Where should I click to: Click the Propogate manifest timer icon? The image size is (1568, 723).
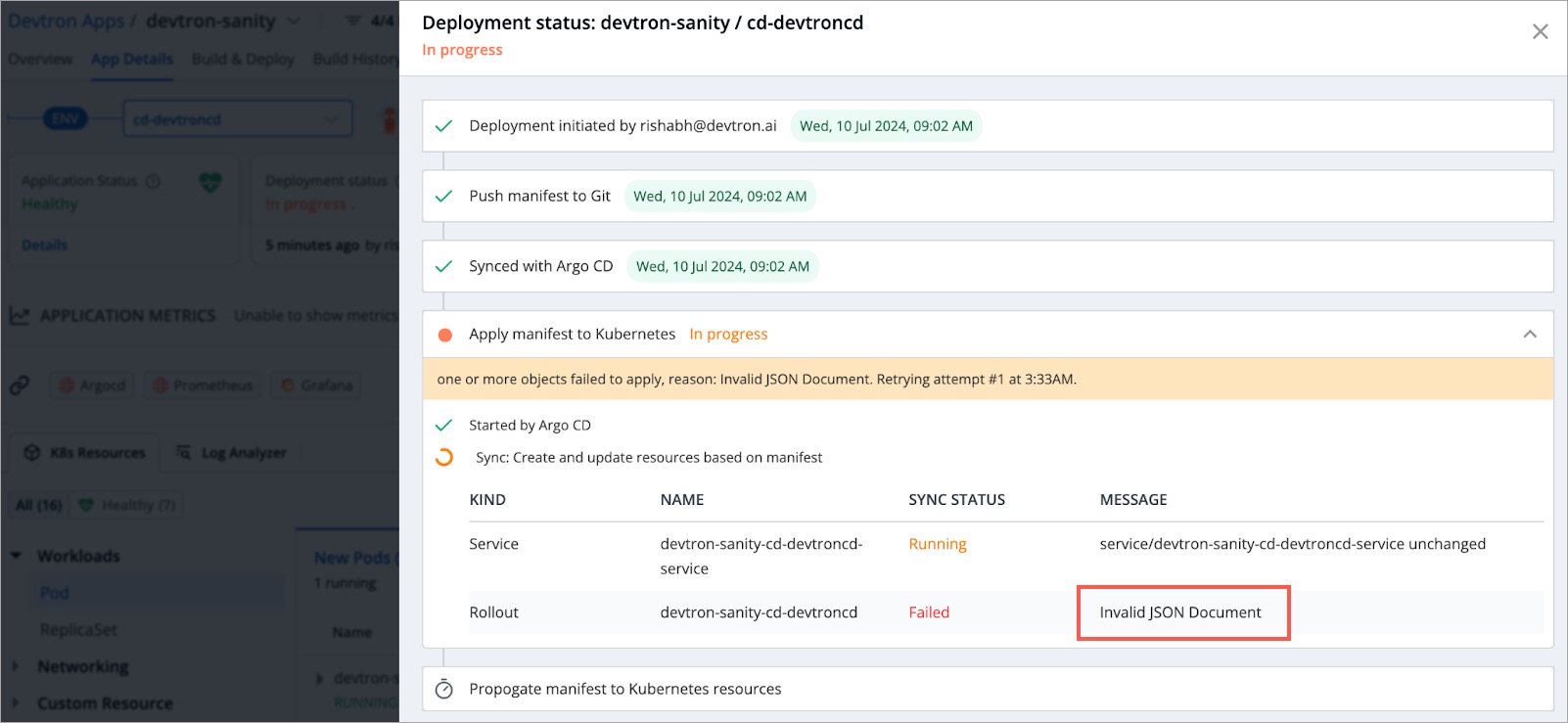444,690
